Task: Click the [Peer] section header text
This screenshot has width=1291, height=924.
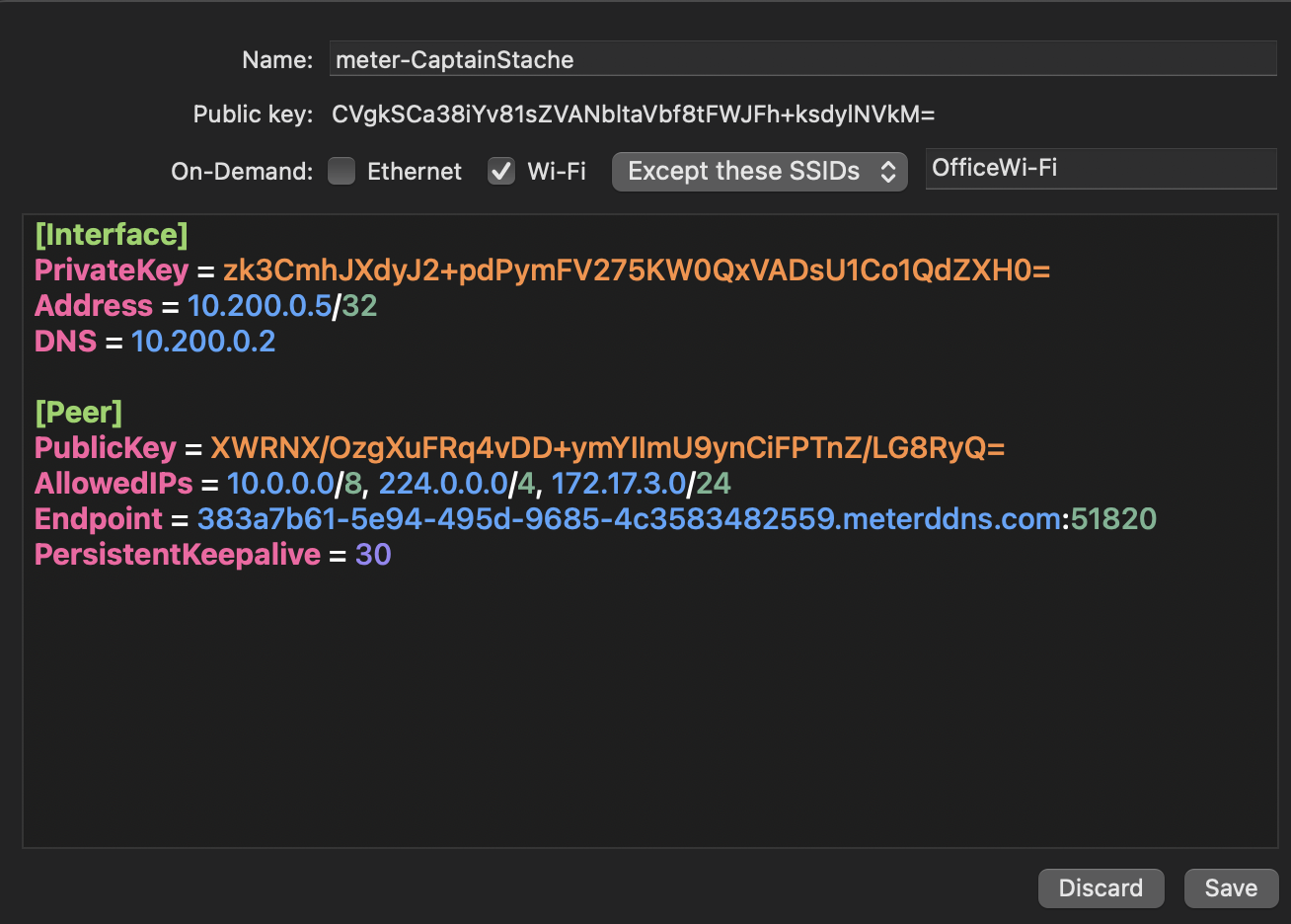Action: point(79,412)
